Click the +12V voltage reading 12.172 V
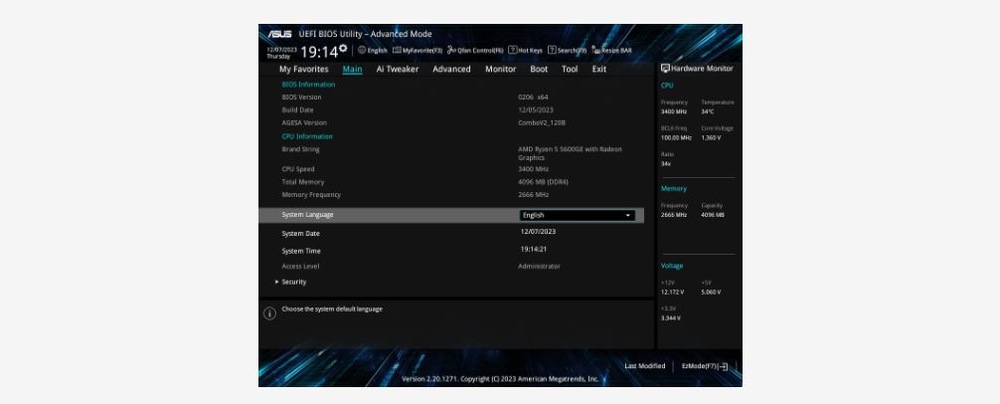Screen dimensions: 1000x404 point(672,292)
